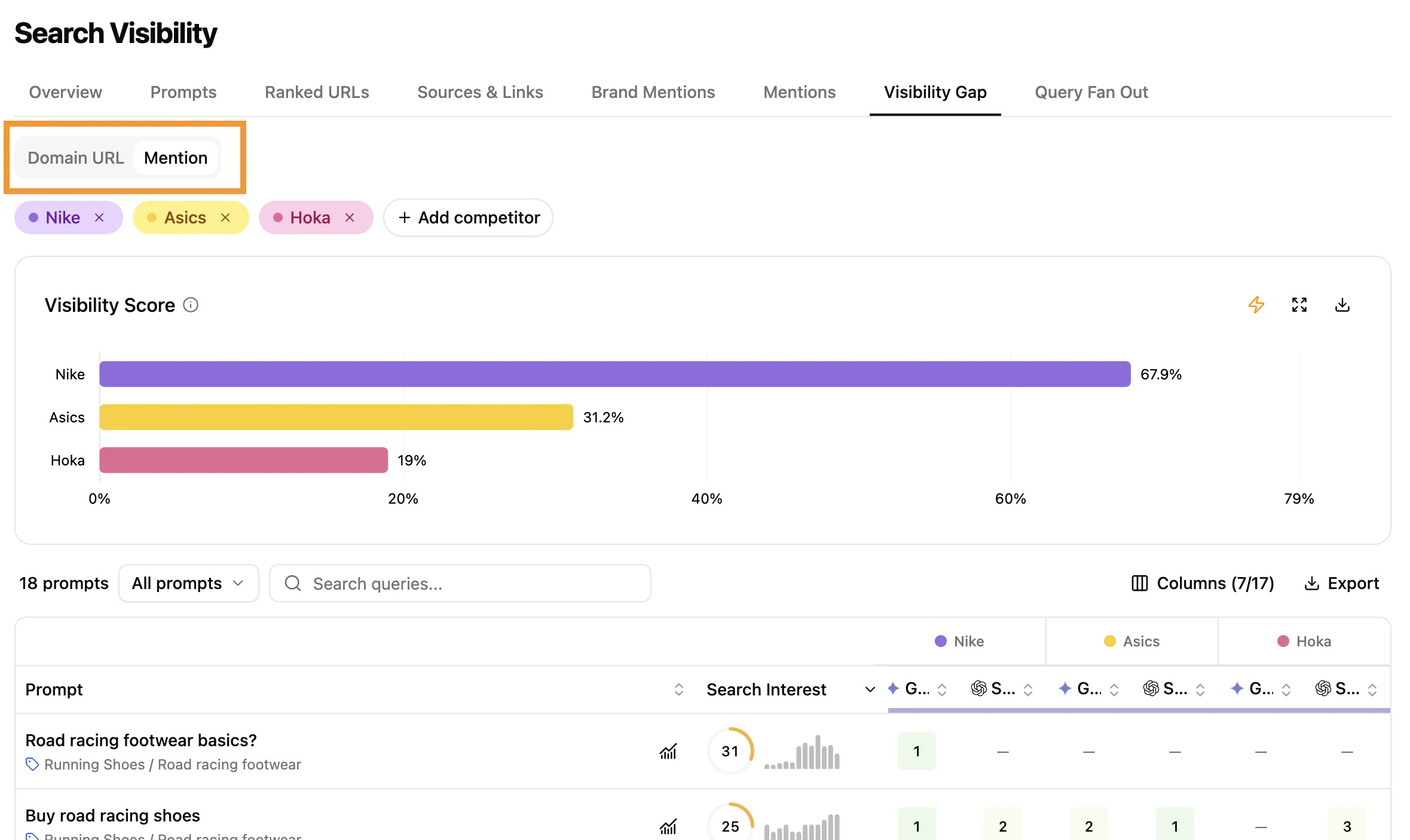Sort Nike's Gemini column
Image resolution: width=1410 pixels, height=840 pixels.
click(941, 689)
